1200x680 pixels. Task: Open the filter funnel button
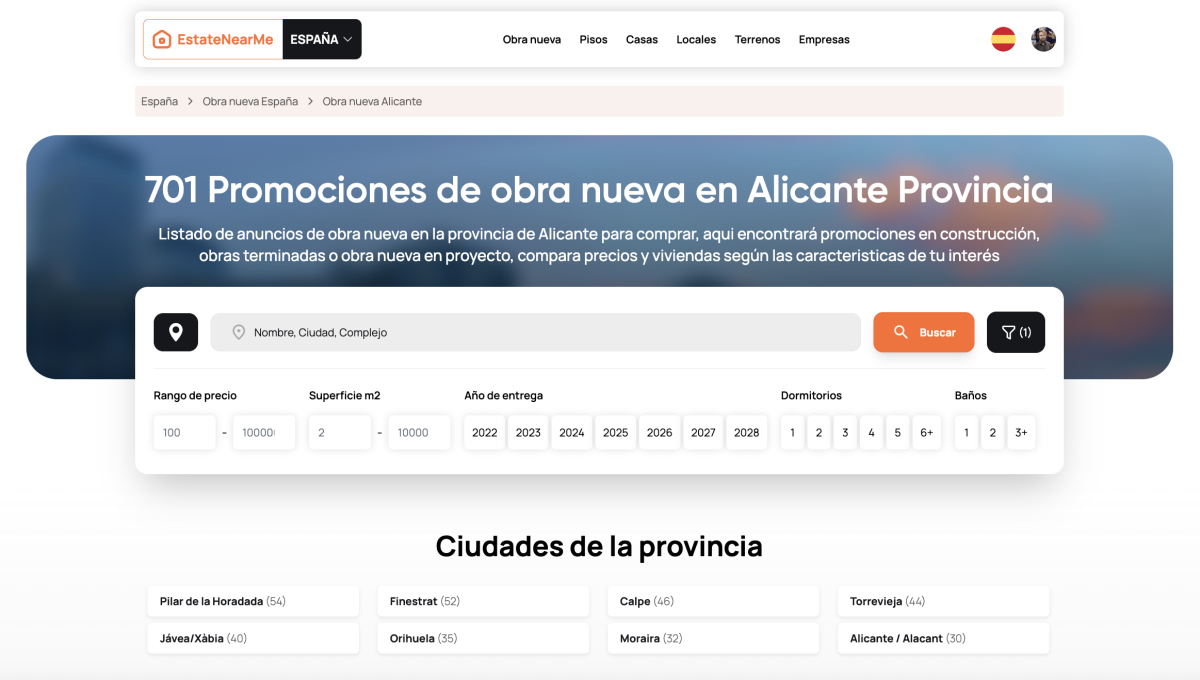tap(1015, 332)
